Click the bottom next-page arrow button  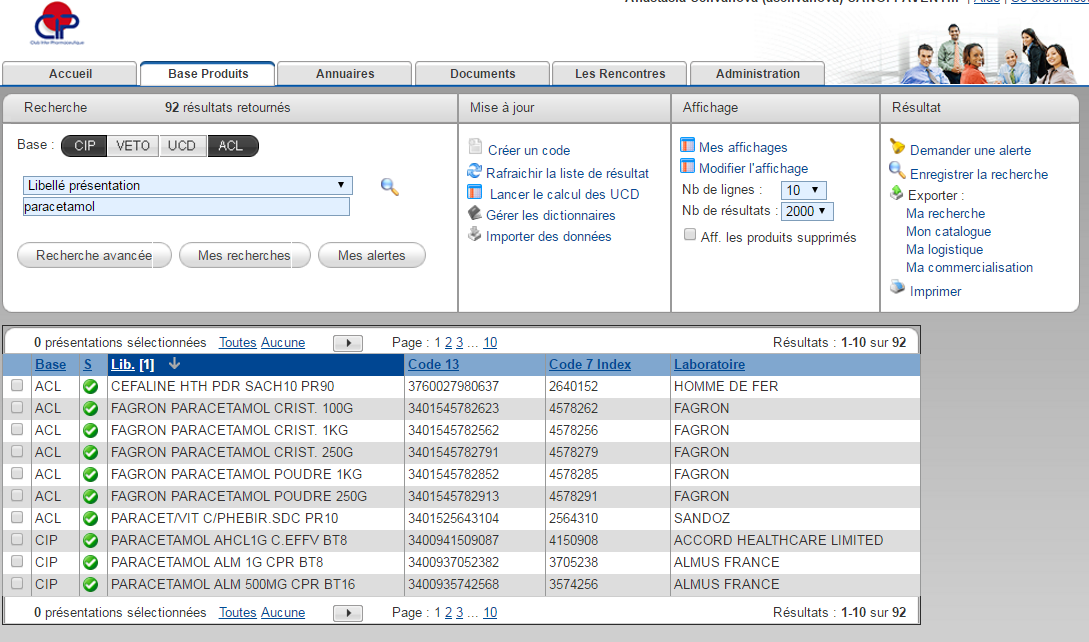coord(348,613)
